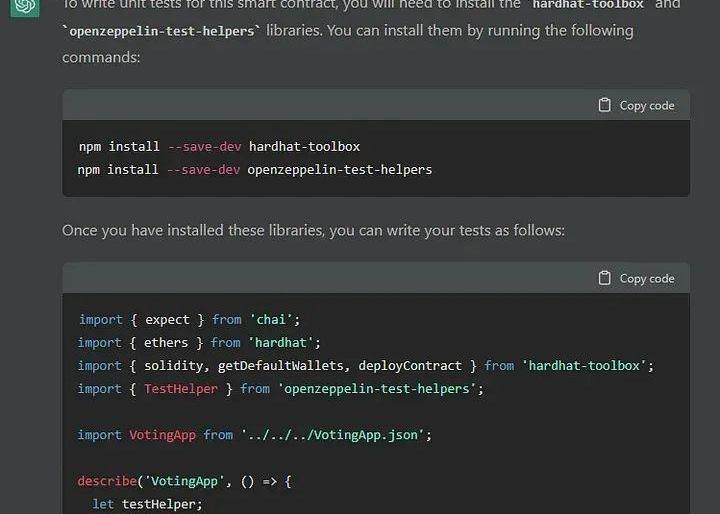Click the --save-dev flag in first npm command
Viewport: 720px width, 514px height.
(x=204, y=146)
